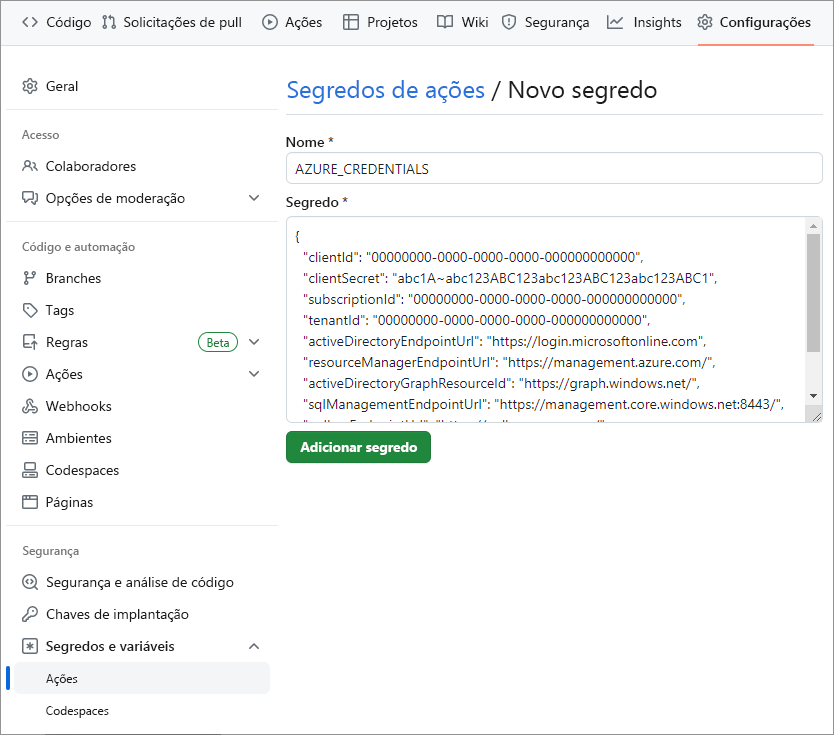This screenshot has height=735, width=834.
Task: Expand the Ações sidebar dropdown
Action: pos(254,374)
